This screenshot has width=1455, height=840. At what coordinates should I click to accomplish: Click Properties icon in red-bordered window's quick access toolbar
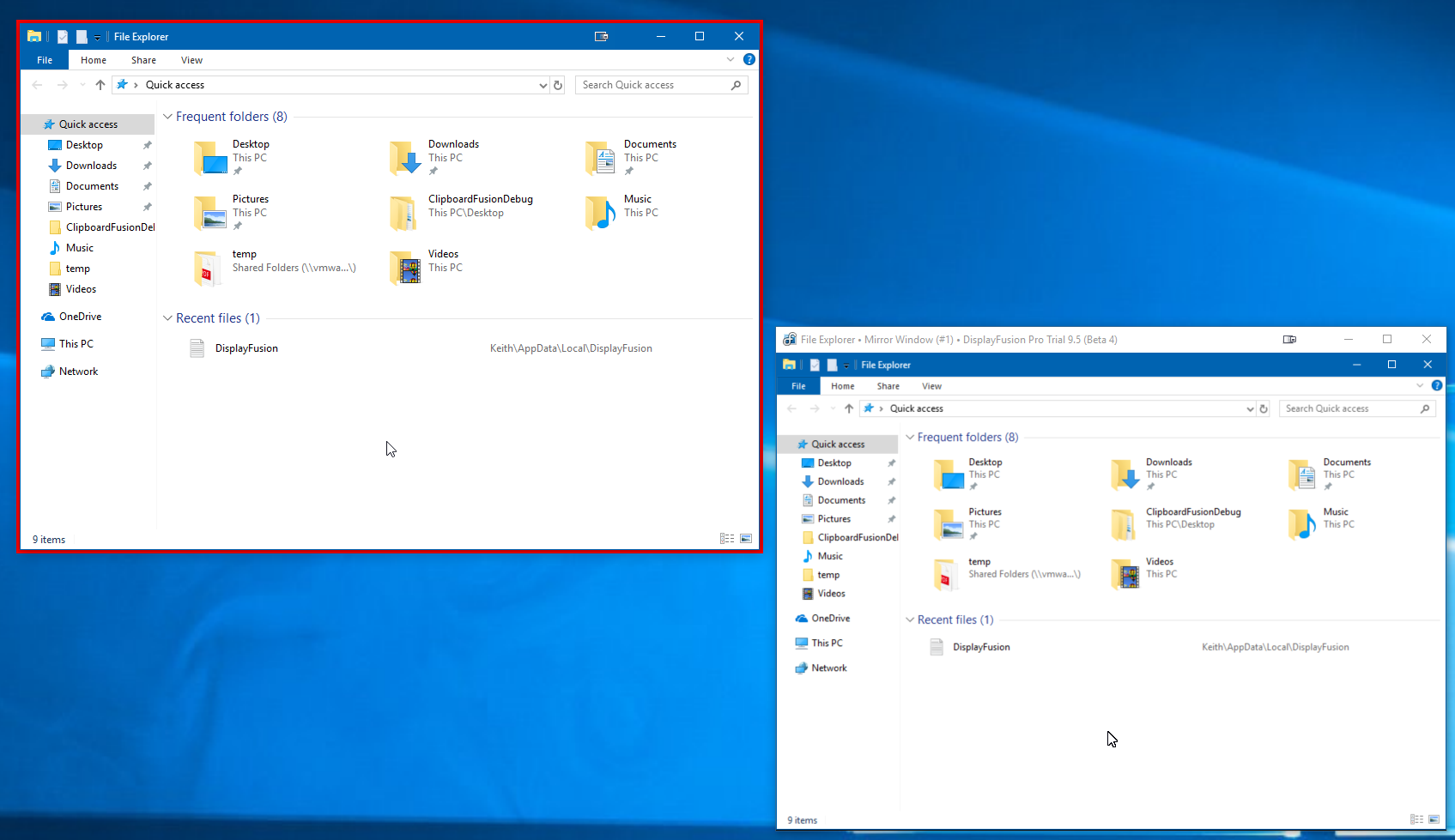coord(63,37)
